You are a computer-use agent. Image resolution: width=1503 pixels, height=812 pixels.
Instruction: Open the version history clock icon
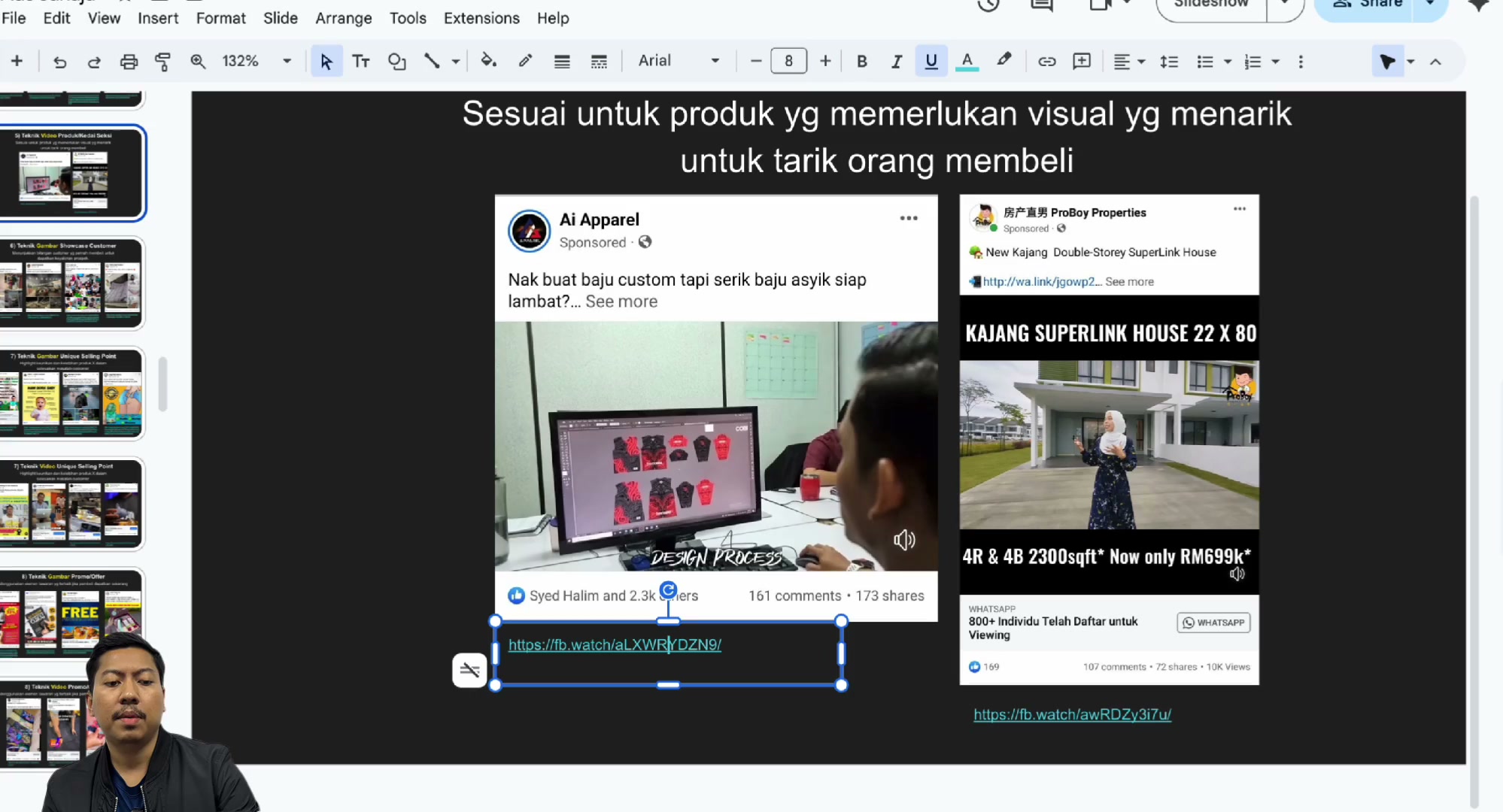tap(988, 5)
